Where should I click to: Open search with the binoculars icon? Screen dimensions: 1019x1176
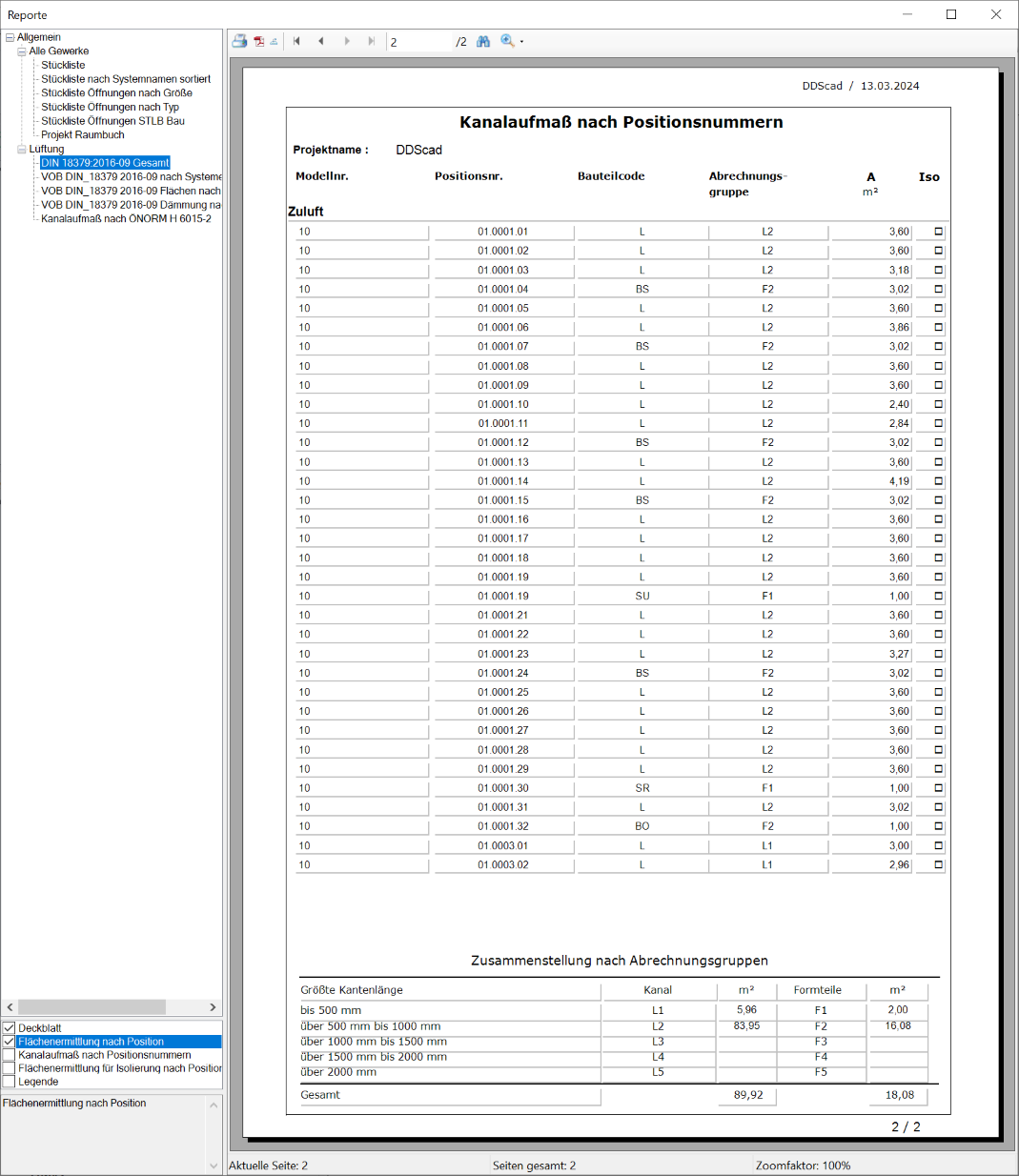pyautogui.click(x=483, y=41)
